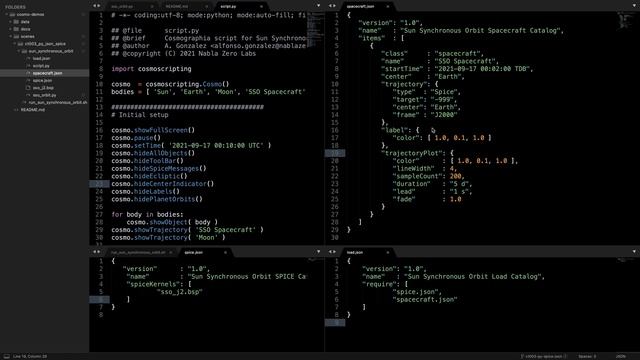Click on "sso_j2.bsp" string in spice.json
Image resolution: width=640 pixels, height=360 pixels.
(180, 292)
